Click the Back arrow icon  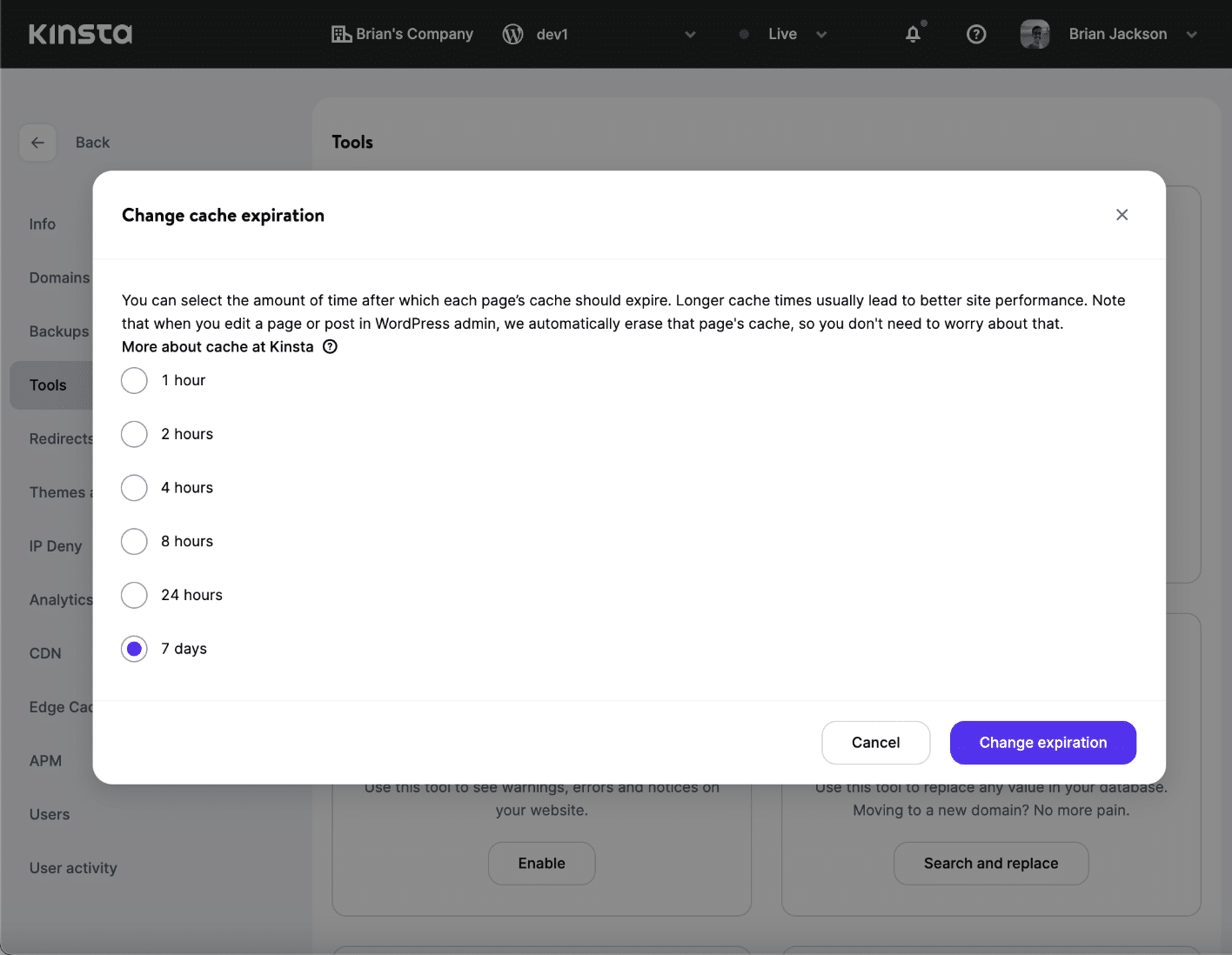coord(37,142)
